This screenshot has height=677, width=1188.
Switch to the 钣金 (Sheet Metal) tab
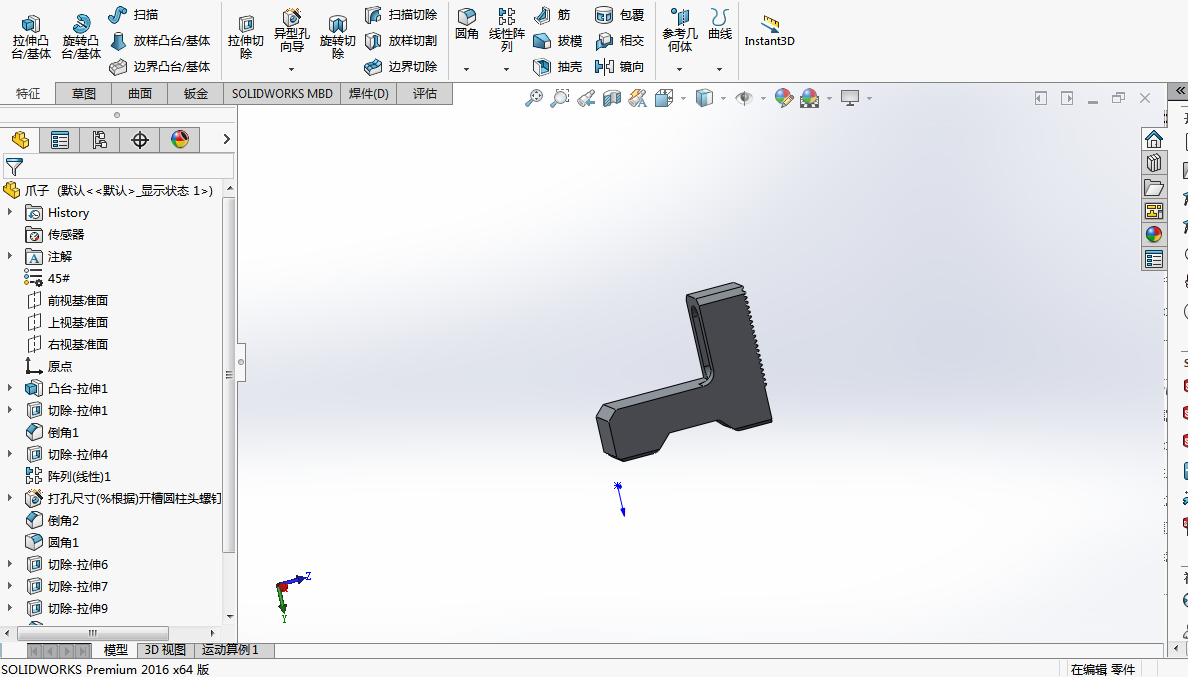coord(195,93)
